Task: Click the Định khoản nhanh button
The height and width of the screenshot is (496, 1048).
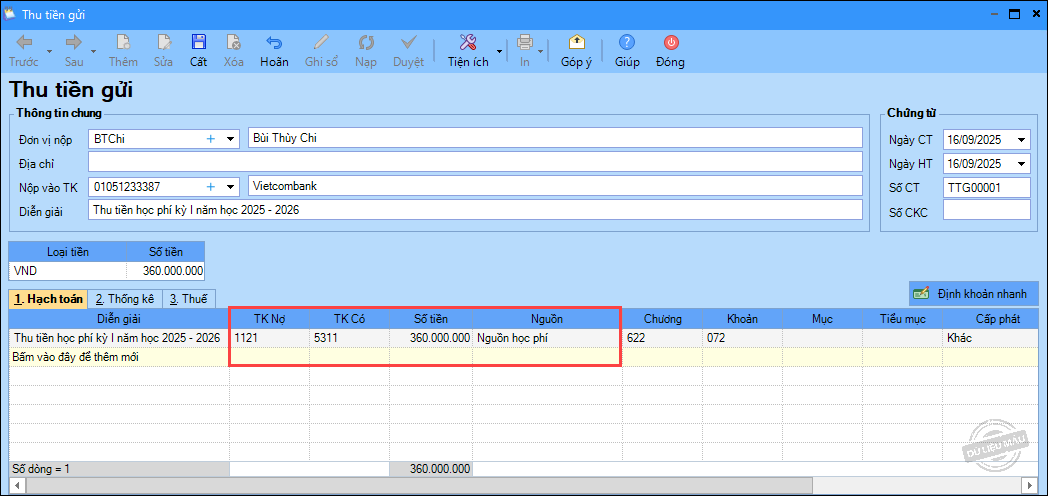Action: [967, 293]
